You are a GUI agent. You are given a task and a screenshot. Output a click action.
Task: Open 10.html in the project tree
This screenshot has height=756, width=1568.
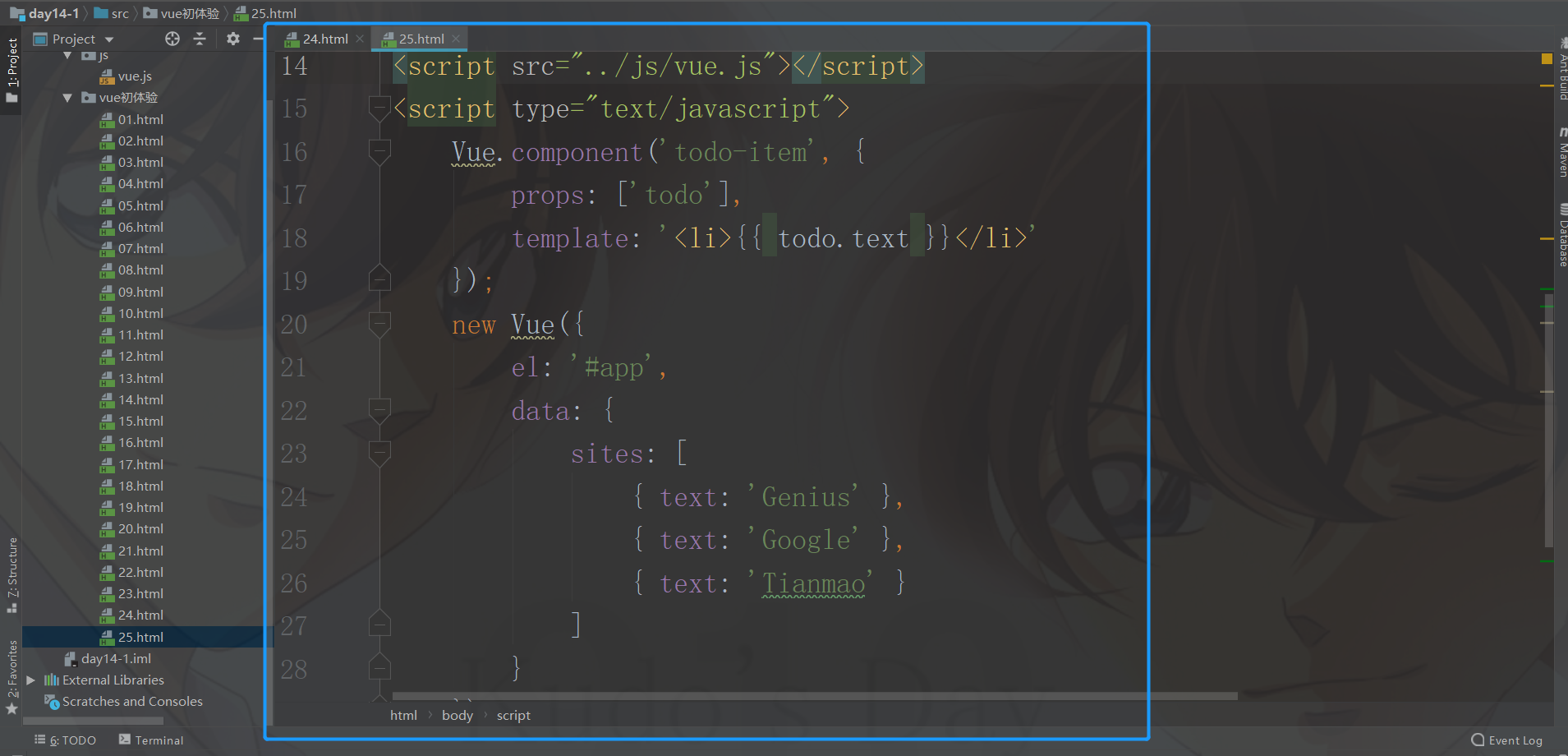[x=140, y=314]
